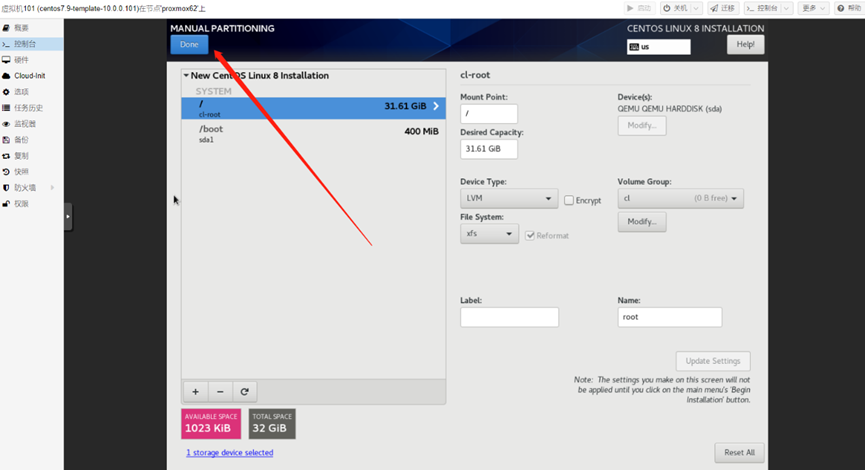The image size is (865, 470).
Task: Click the Name field containing root
Action: [670, 317]
